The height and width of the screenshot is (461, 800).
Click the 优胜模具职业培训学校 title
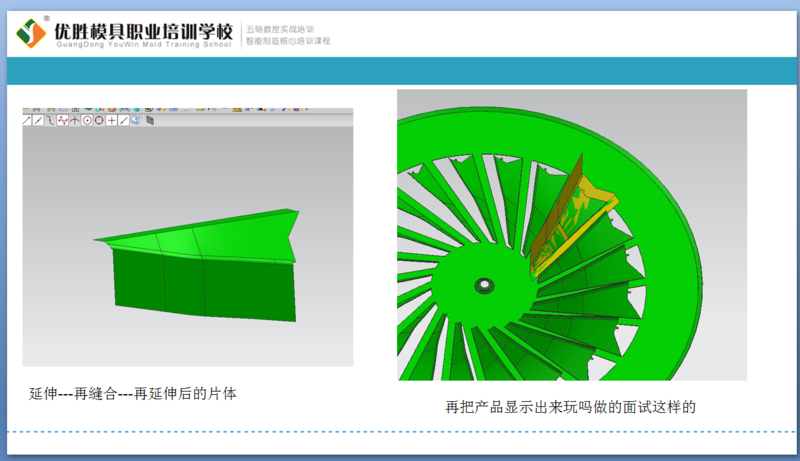pyautogui.click(x=143, y=31)
